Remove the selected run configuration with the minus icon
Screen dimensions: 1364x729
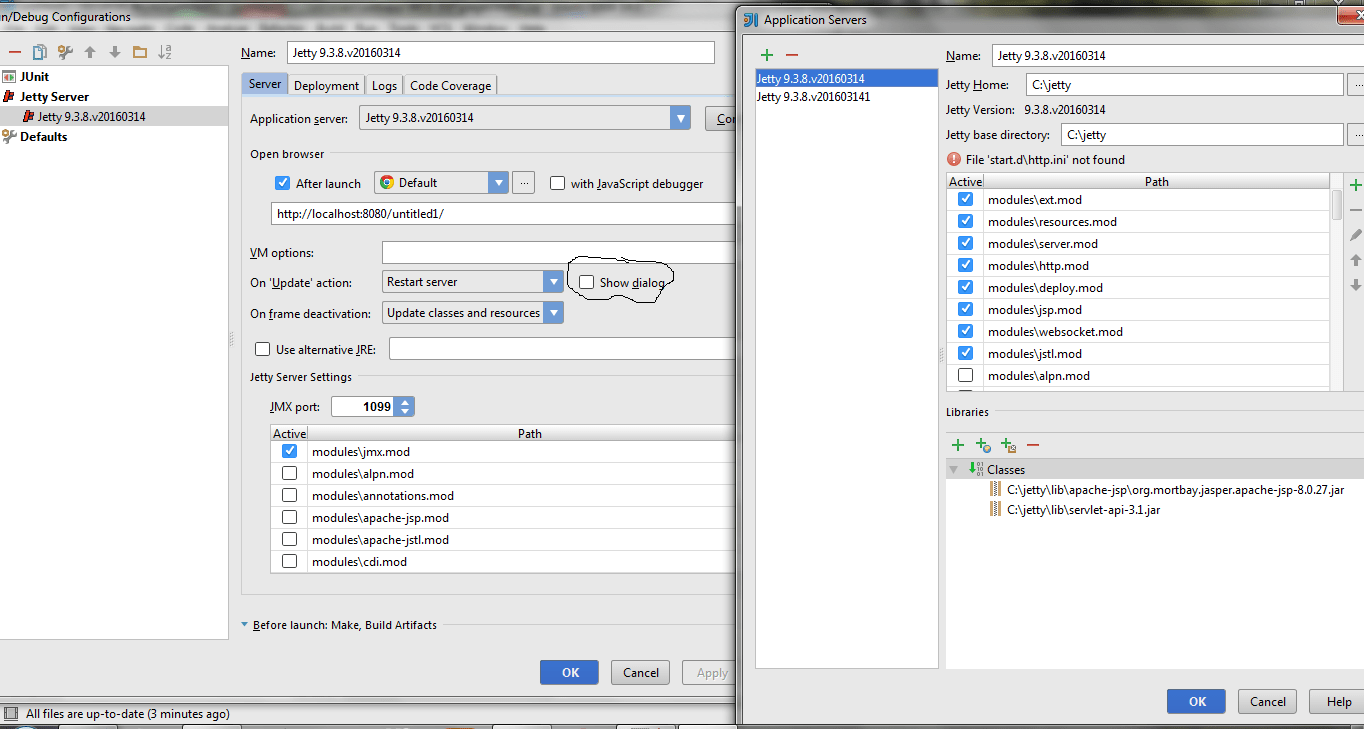coord(14,52)
